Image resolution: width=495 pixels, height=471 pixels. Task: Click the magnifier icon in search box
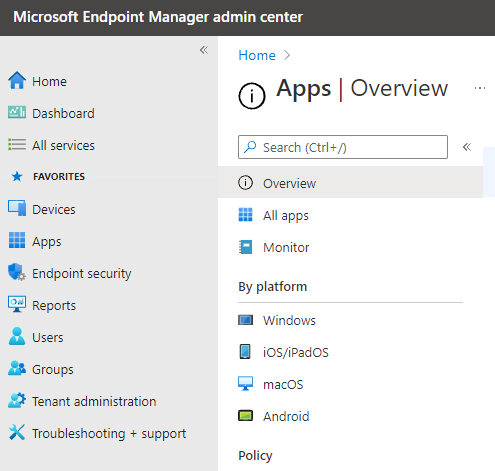[250, 147]
